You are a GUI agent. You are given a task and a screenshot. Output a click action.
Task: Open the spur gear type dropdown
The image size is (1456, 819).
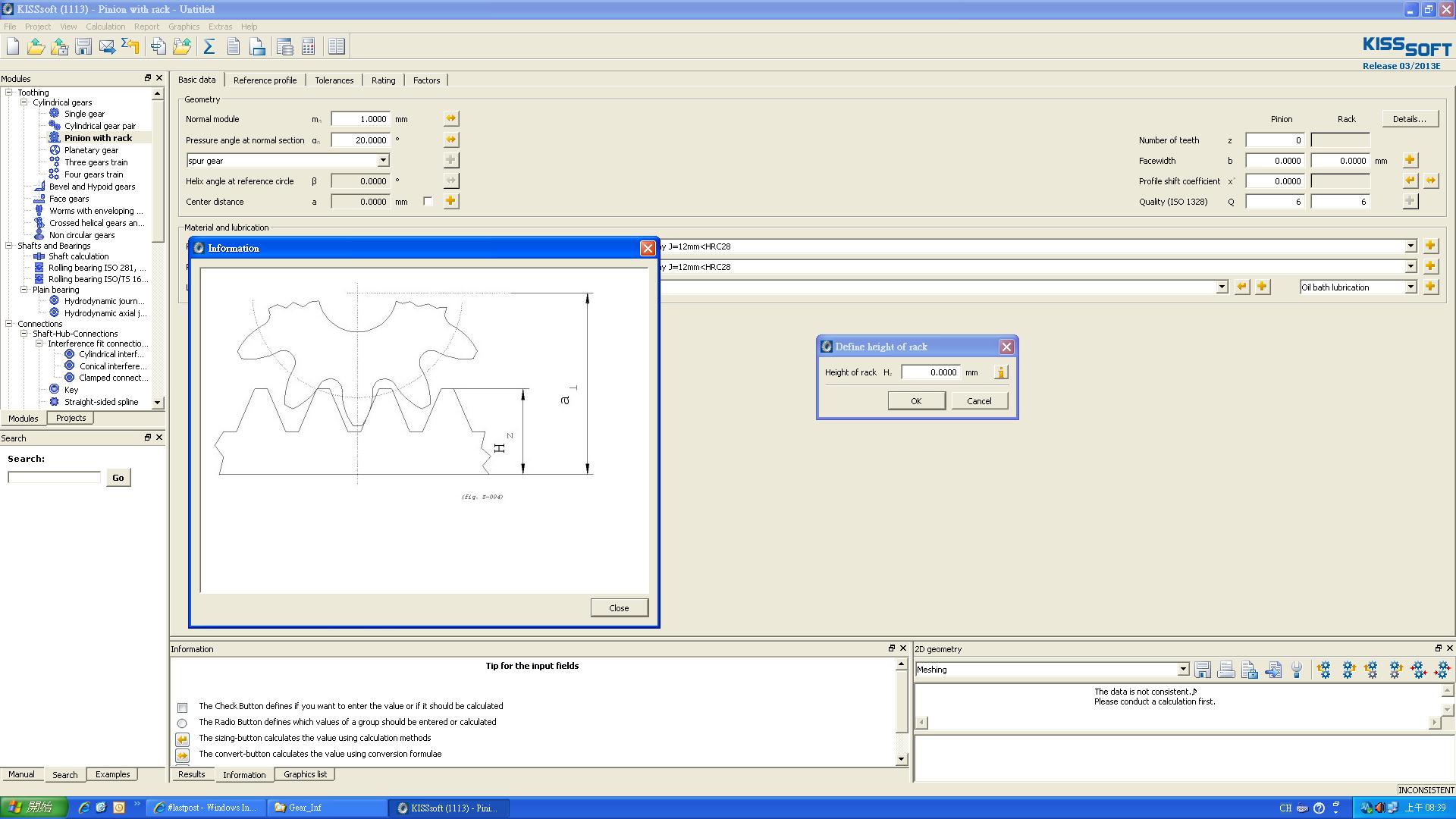pos(383,160)
